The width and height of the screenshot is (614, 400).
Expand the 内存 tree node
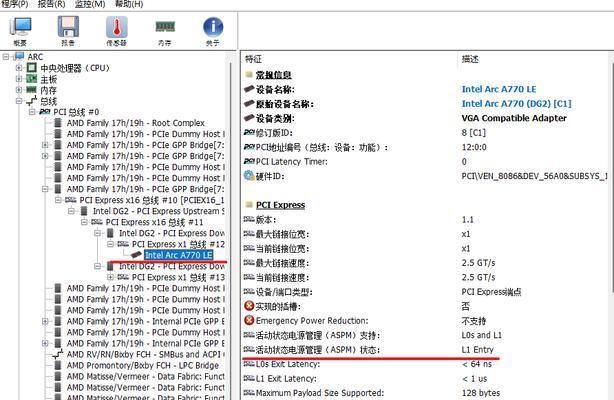tap(19, 90)
